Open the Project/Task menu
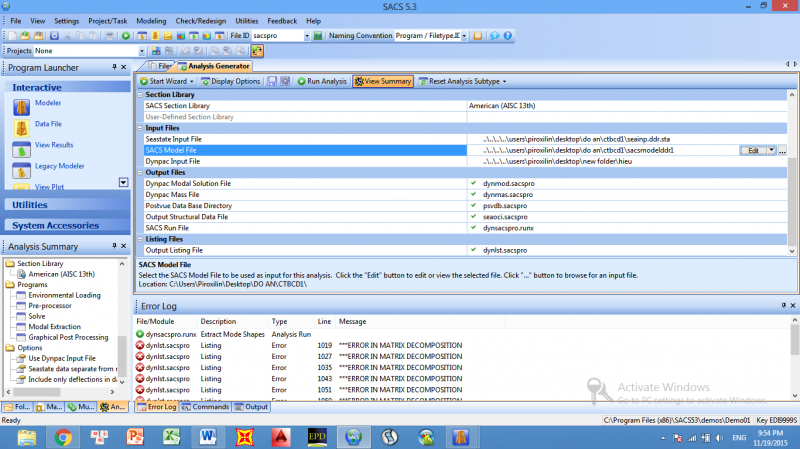This screenshot has width=800, height=449. tap(108, 21)
